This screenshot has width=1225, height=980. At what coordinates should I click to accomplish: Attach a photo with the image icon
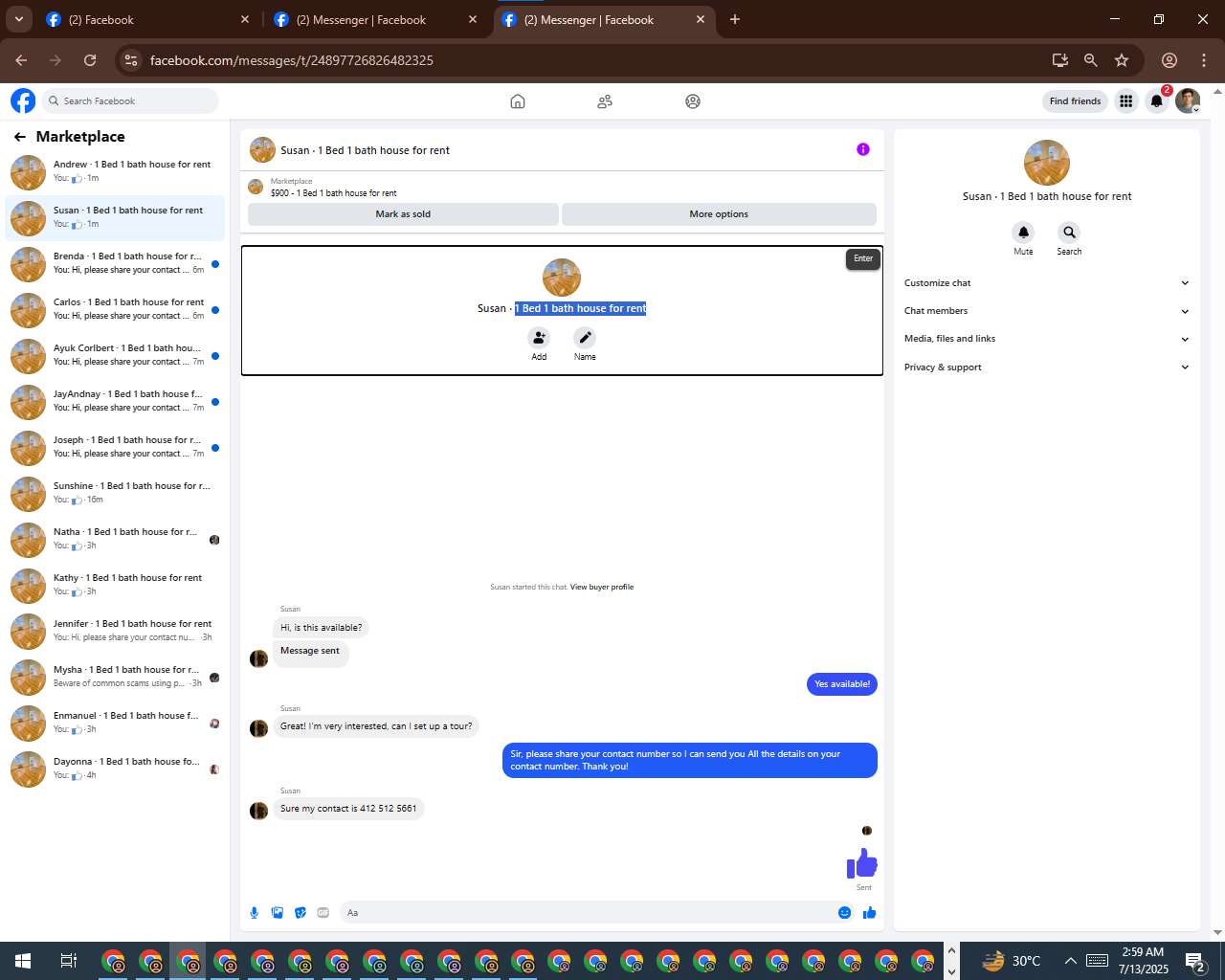[278, 913]
